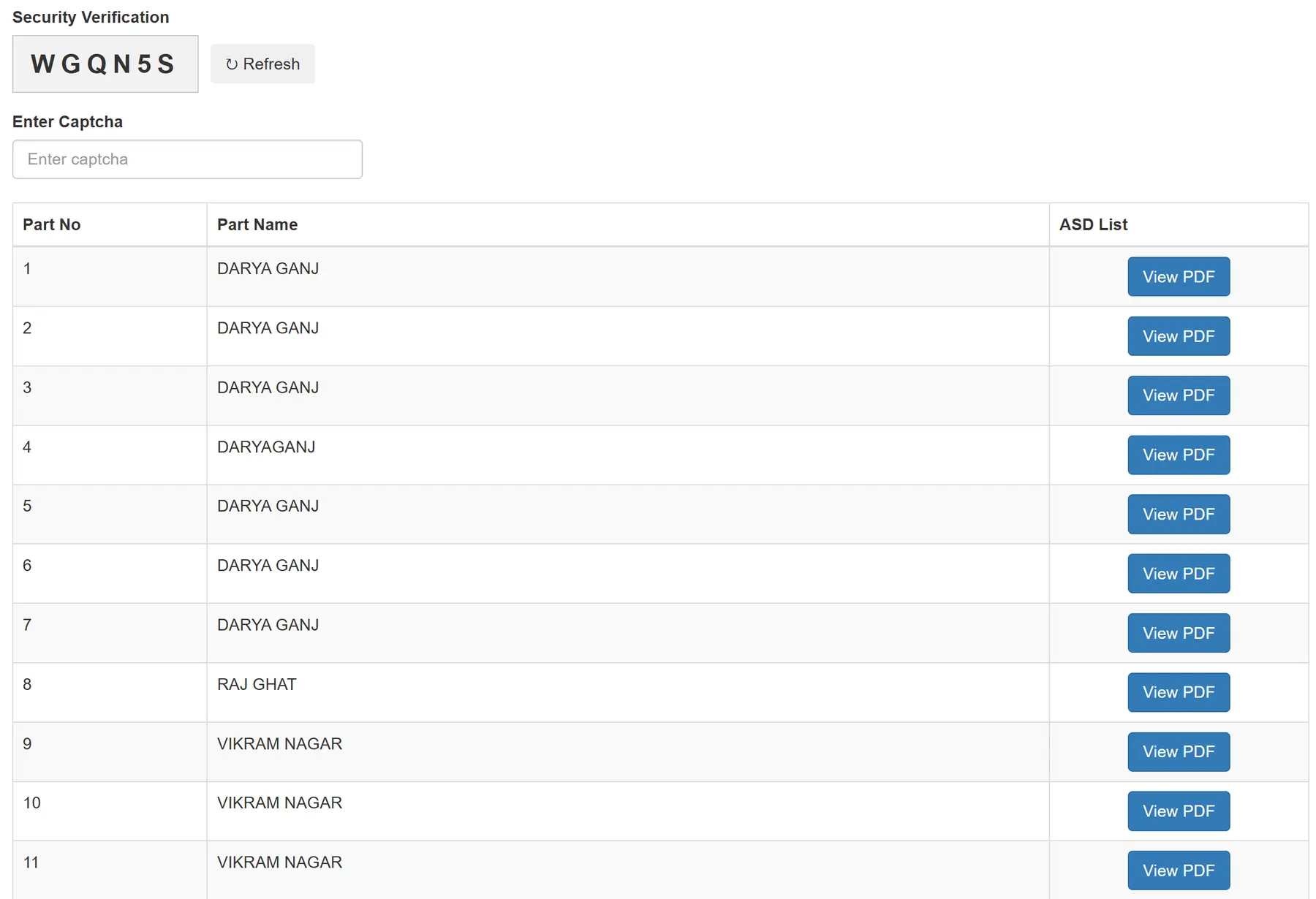
Task: Click the WGQN5S captcha image
Action: 105,64
